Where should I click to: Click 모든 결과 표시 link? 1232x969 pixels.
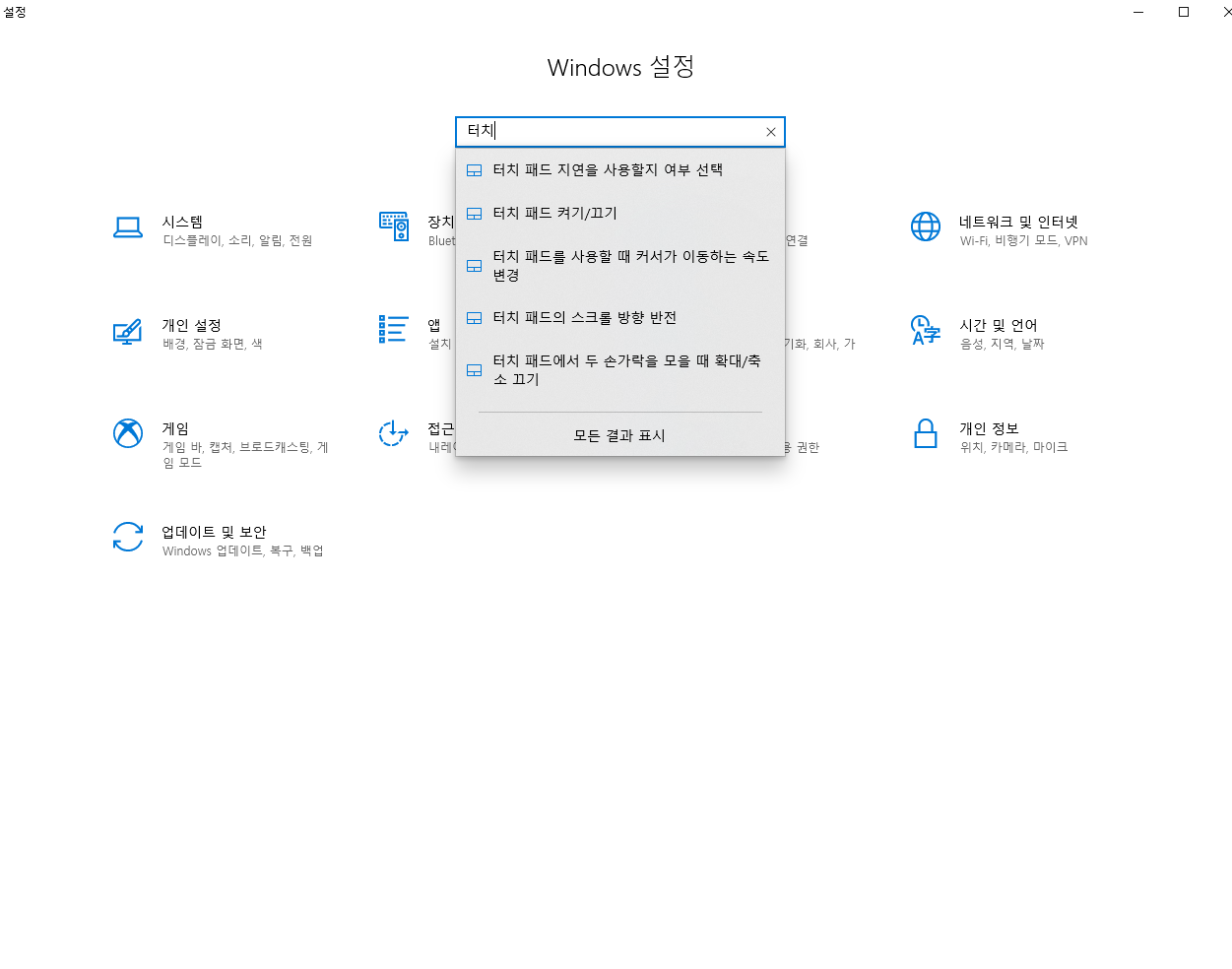(619, 435)
